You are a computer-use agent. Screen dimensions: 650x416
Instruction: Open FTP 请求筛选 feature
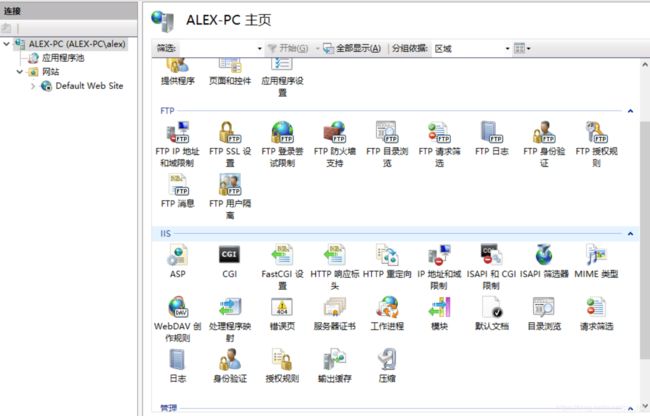point(439,144)
